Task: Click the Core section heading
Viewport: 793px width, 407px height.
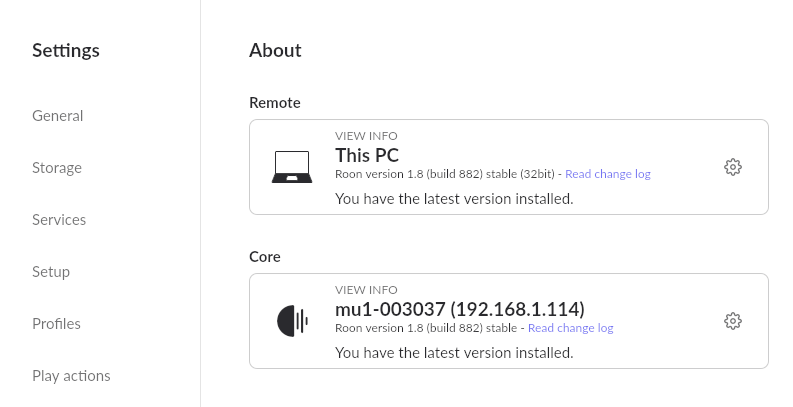Action: (265, 257)
